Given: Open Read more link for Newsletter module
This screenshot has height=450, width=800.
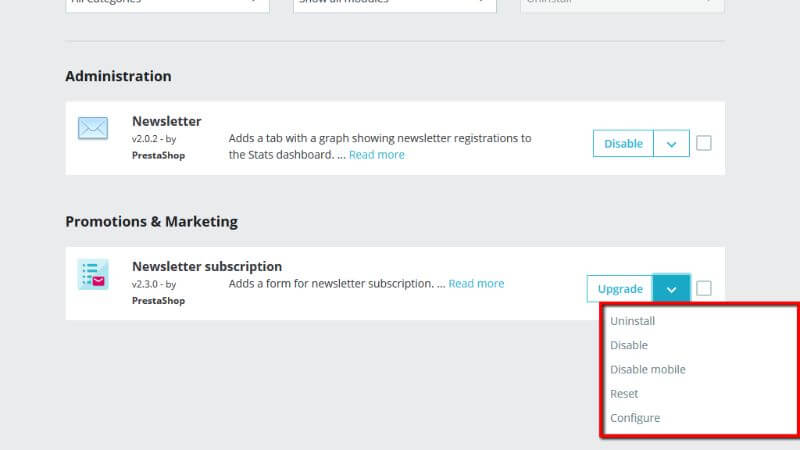Looking at the screenshot, I should [377, 155].
